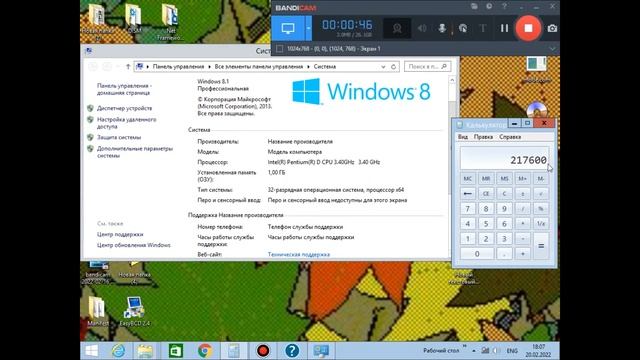Open the Правка menu in Calculator
The width and height of the screenshot is (640, 360).
click(483, 137)
